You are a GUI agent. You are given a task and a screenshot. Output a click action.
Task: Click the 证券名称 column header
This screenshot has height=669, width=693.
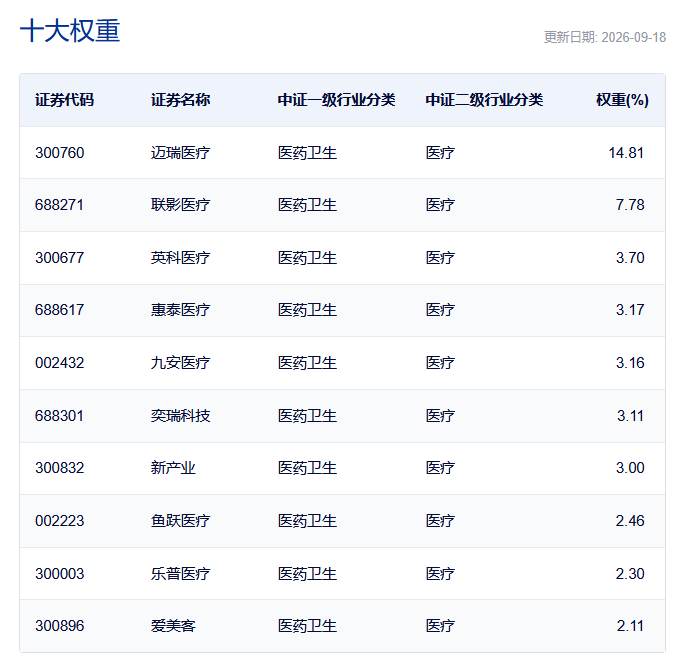(x=180, y=100)
